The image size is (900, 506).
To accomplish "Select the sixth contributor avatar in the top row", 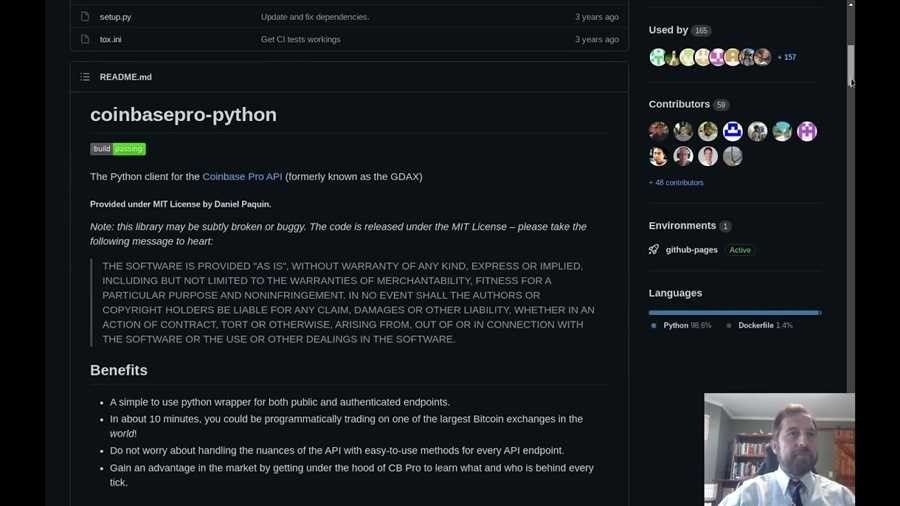I will click(x=782, y=131).
